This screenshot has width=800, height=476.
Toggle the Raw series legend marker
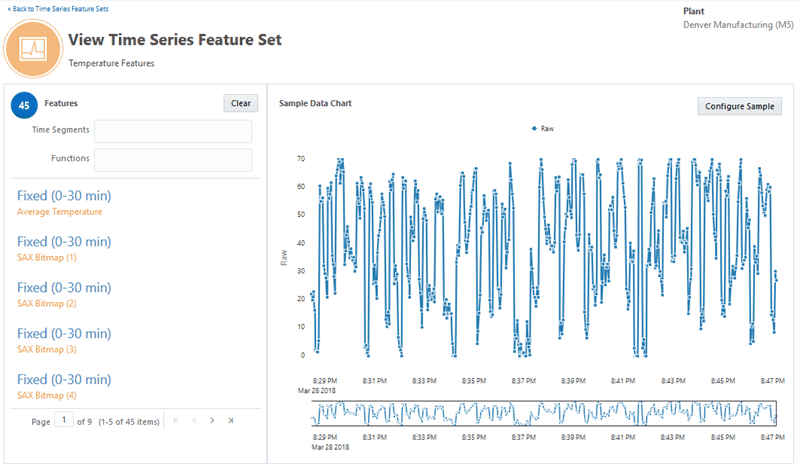[x=534, y=129]
